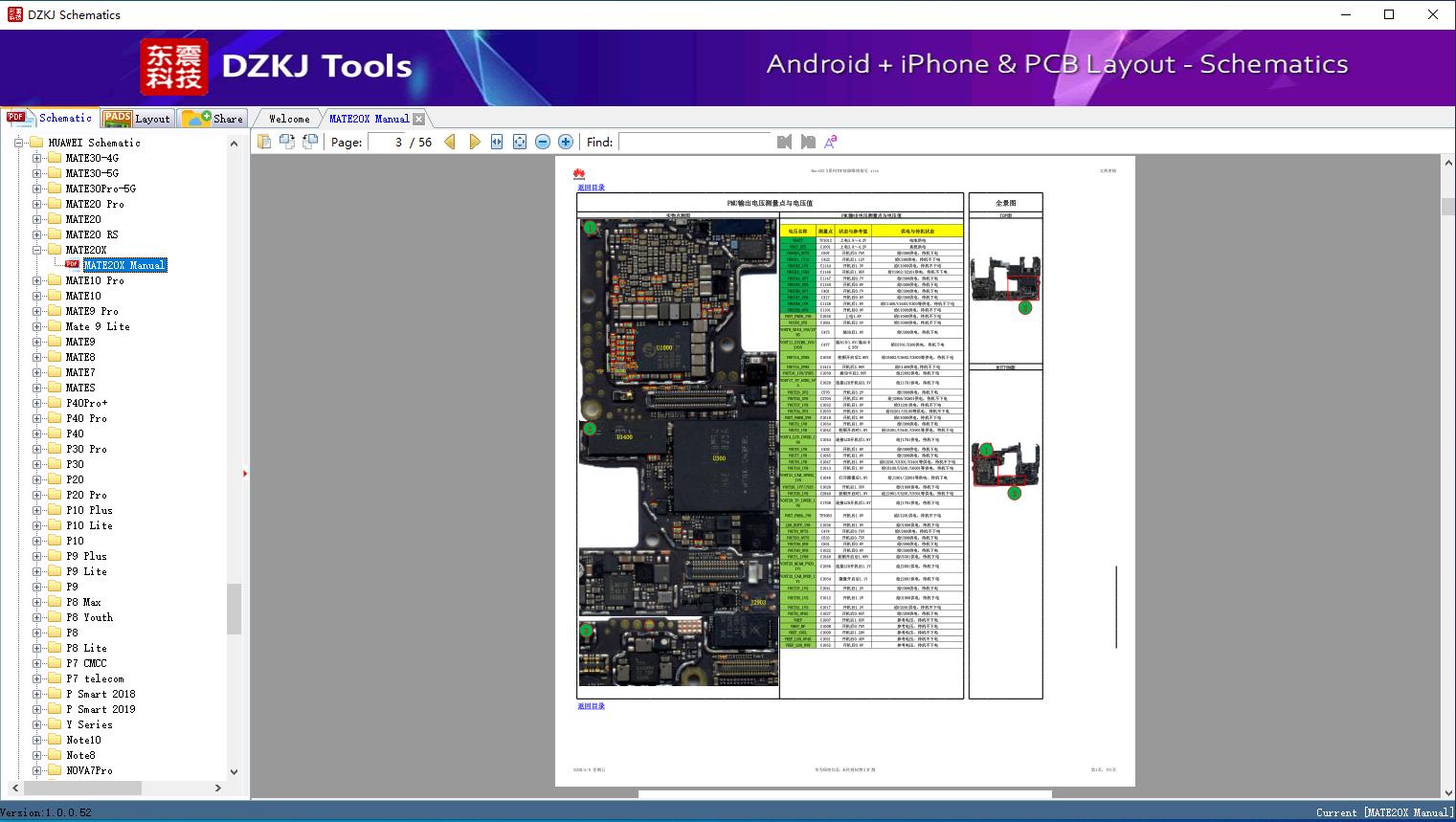Go to the previous page arrow
This screenshot has height=822, width=1456.
coord(450,142)
